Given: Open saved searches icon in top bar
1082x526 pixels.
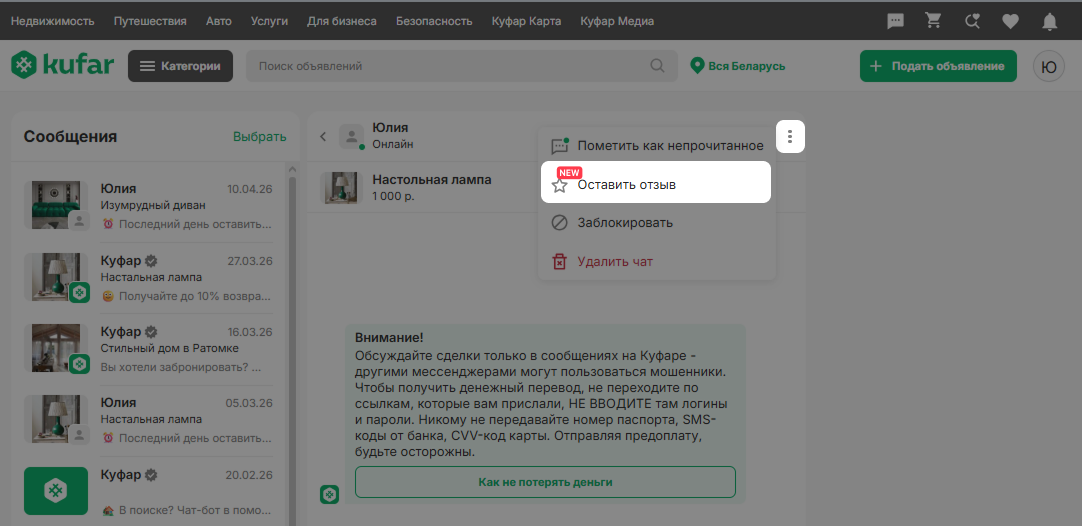Looking at the screenshot, I should (972, 21).
